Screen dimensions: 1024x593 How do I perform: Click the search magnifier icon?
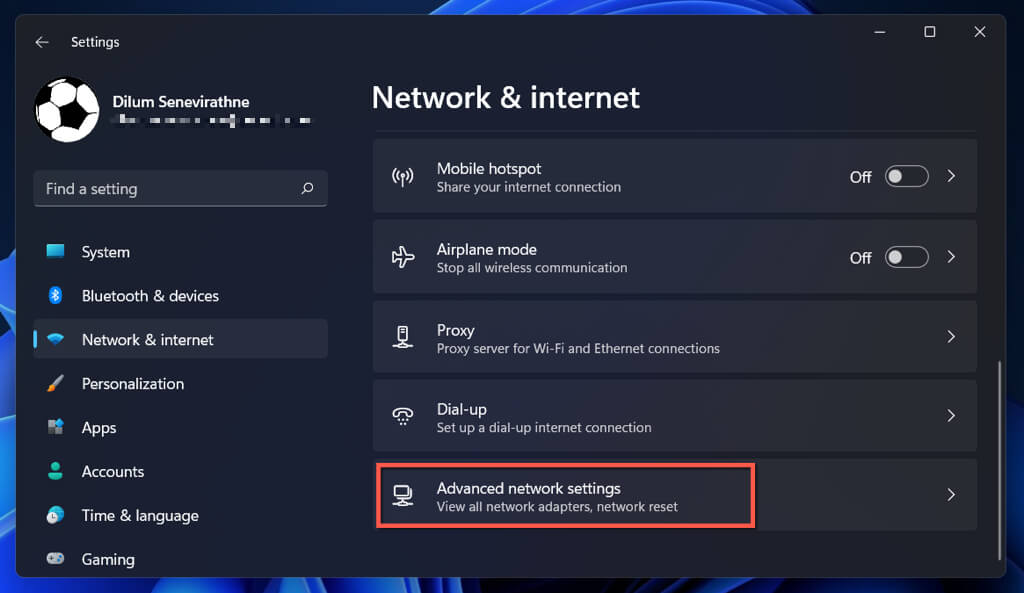click(307, 188)
